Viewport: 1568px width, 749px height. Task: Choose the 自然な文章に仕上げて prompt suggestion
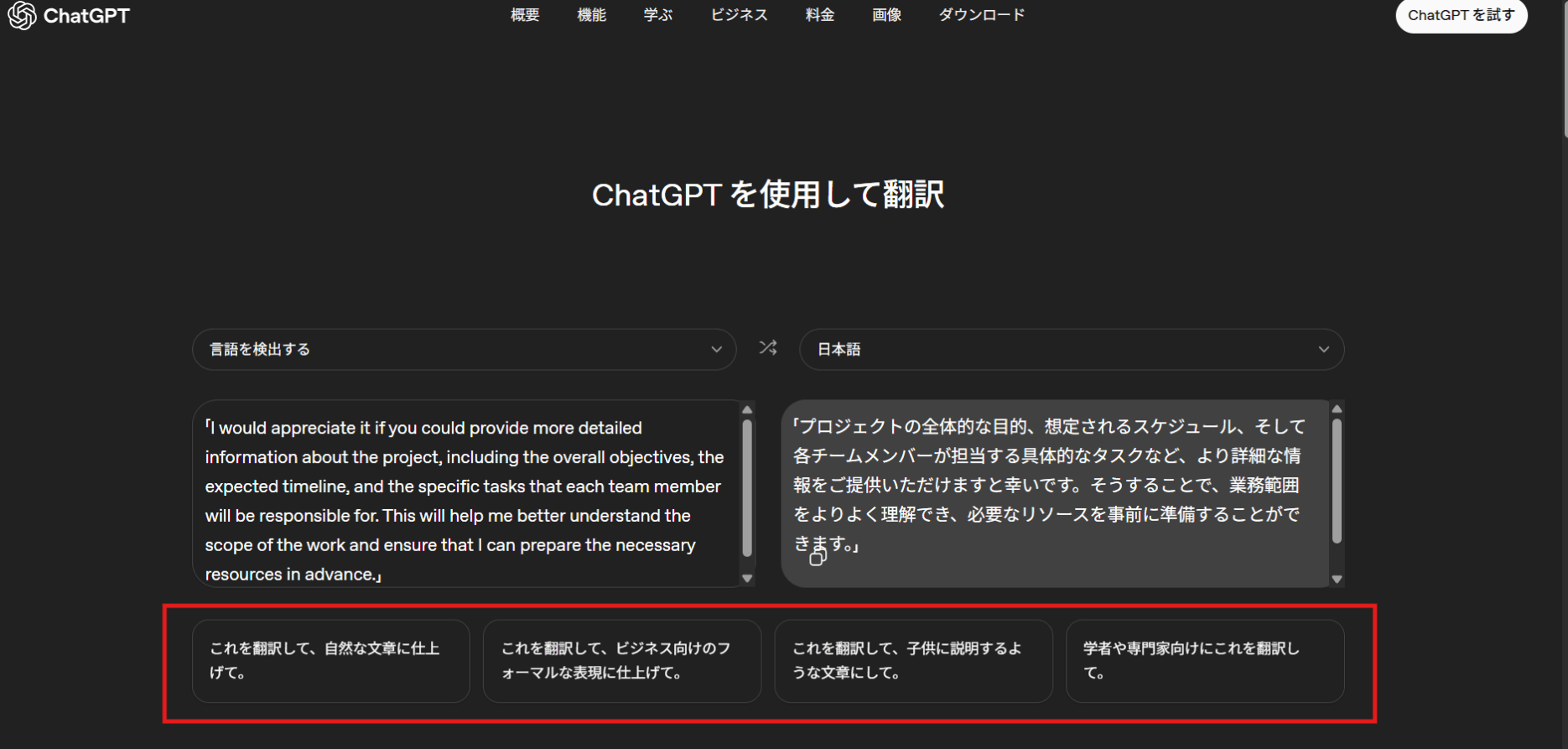coord(330,661)
